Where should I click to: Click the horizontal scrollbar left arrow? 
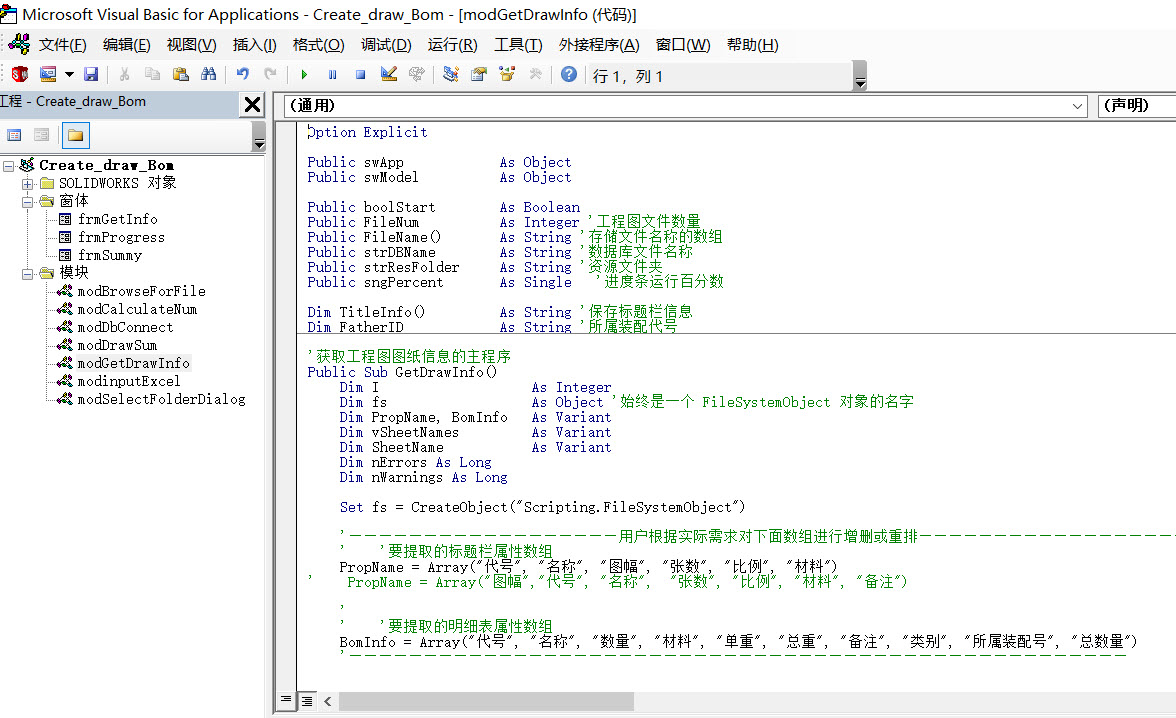click(328, 701)
